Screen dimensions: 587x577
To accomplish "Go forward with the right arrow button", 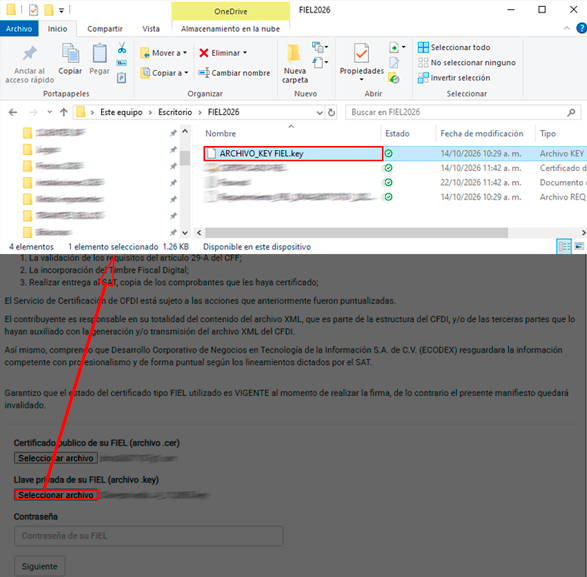I will [33, 112].
